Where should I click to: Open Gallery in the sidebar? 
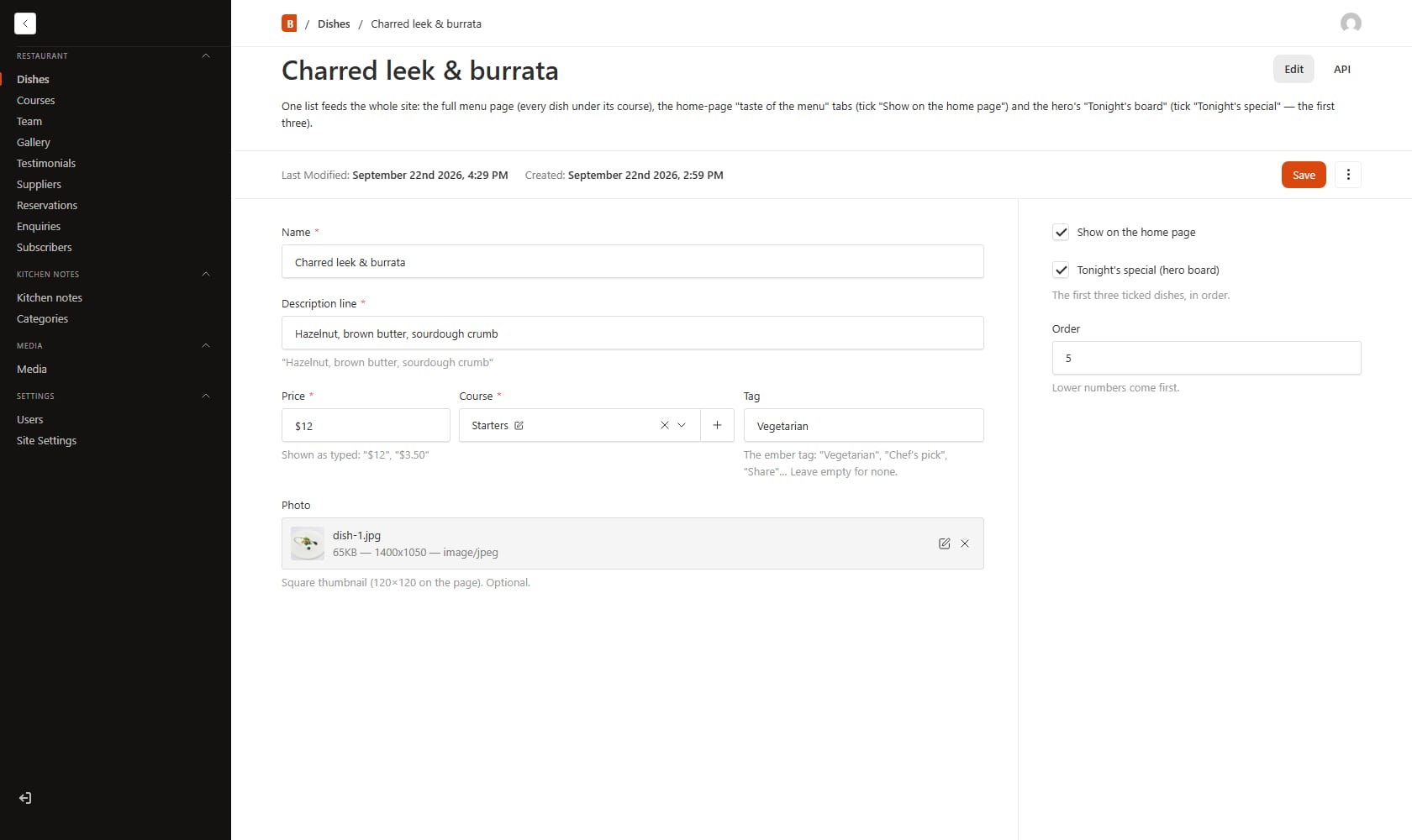(34, 142)
